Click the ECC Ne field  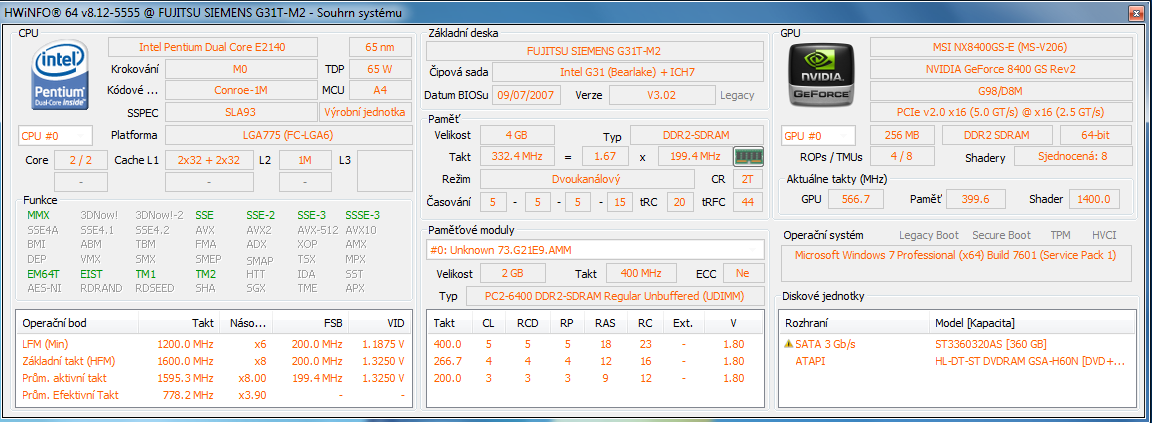tap(743, 273)
